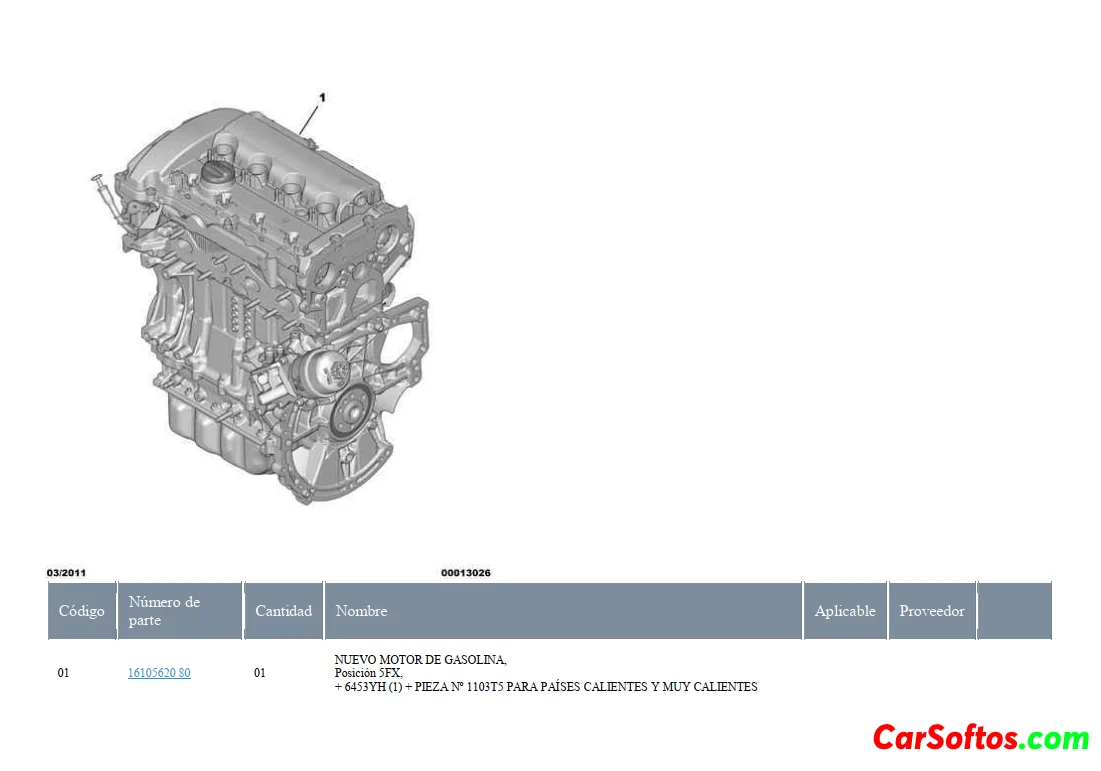Screen dimensions: 1101x771
Task: Open part number link 16105620 80
Action: point(159,673)
